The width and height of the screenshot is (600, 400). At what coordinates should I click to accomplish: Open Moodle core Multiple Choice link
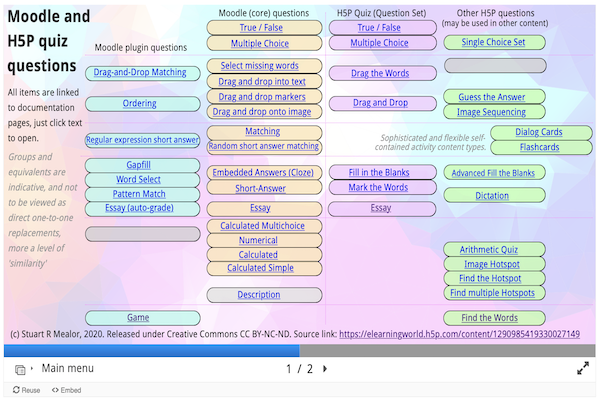point(260,43)
